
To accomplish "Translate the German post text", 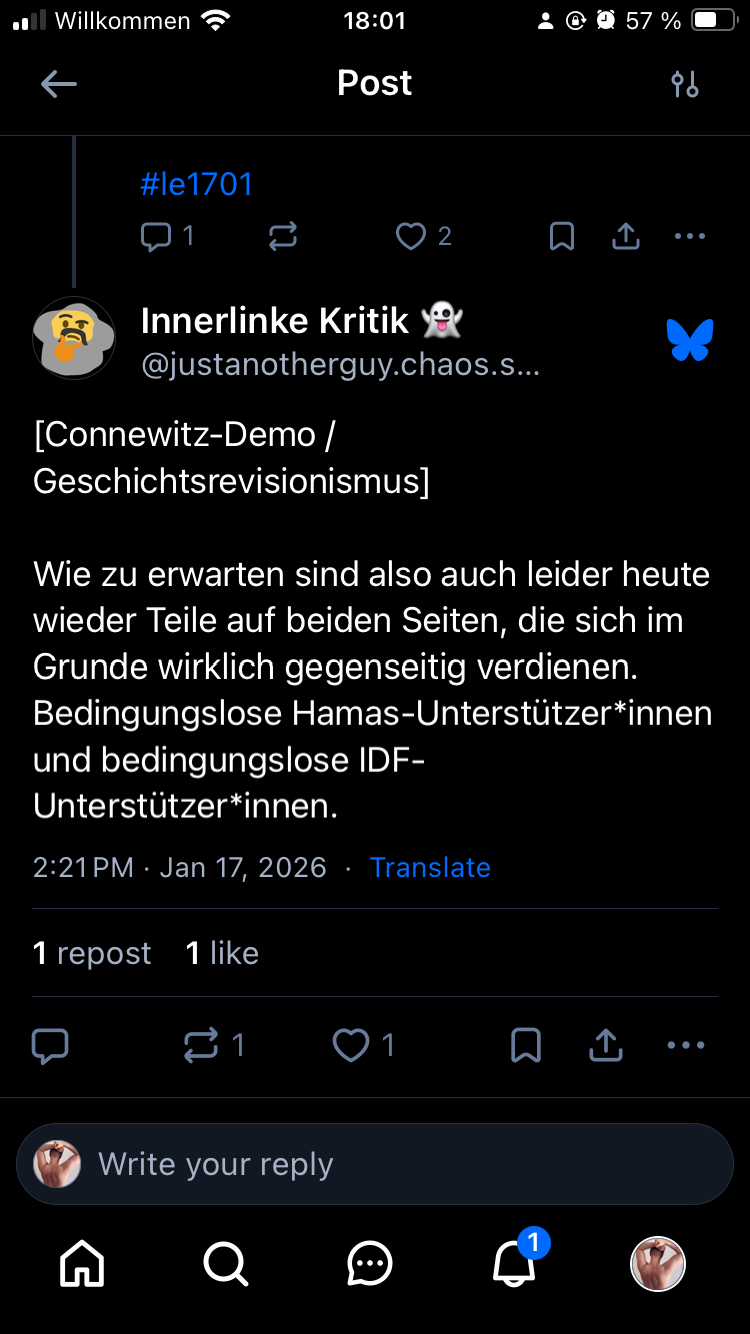I will 430,867.
